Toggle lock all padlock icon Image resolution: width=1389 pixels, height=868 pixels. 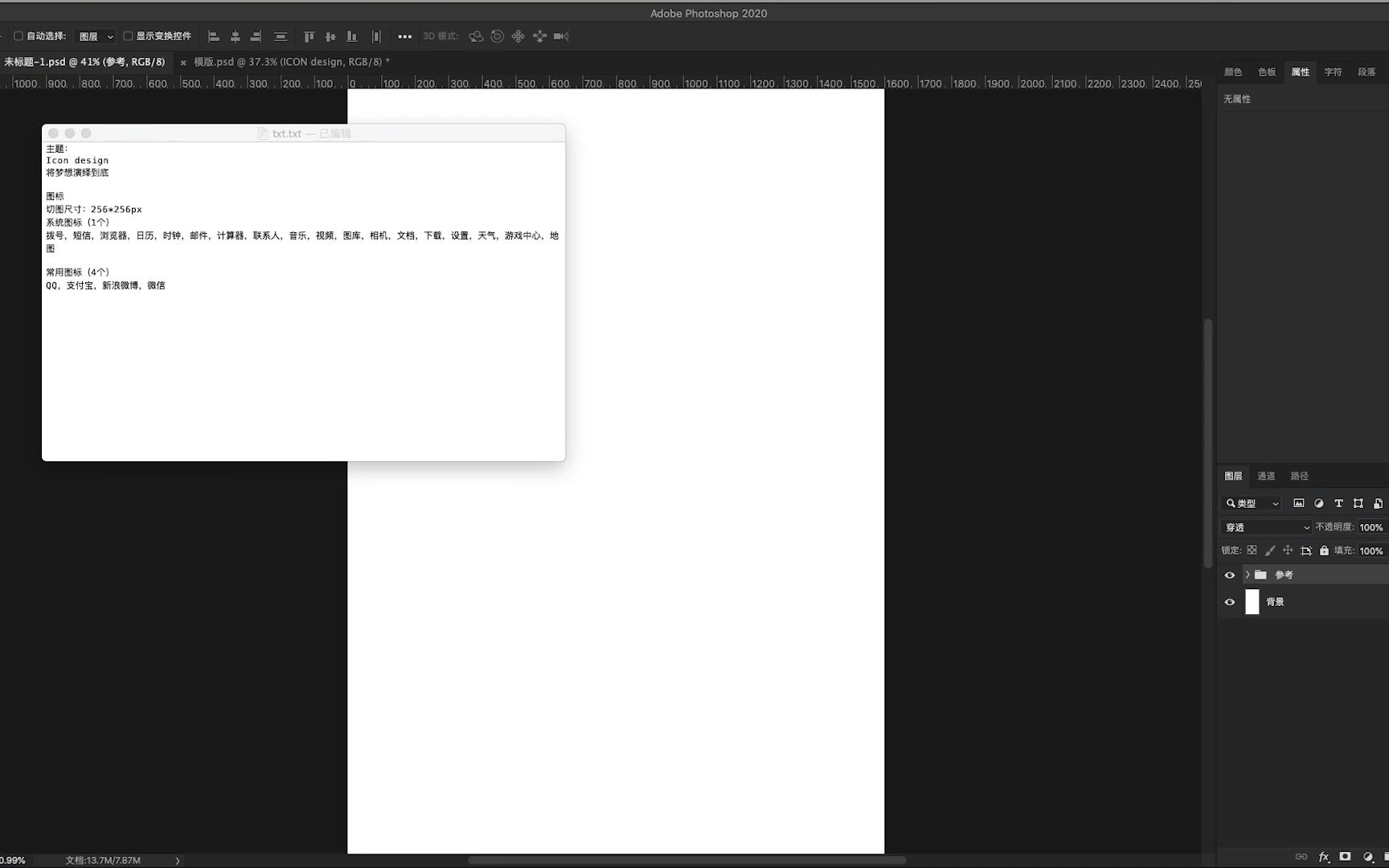(1324, 551)
